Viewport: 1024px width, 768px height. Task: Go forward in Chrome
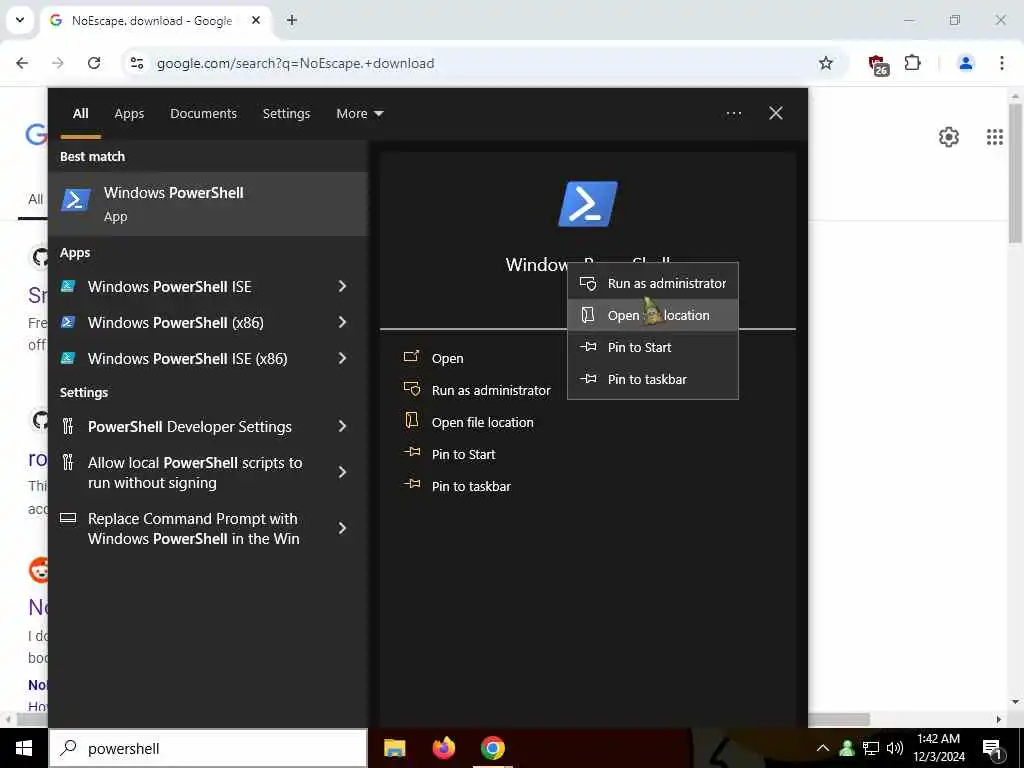point(58,63)
